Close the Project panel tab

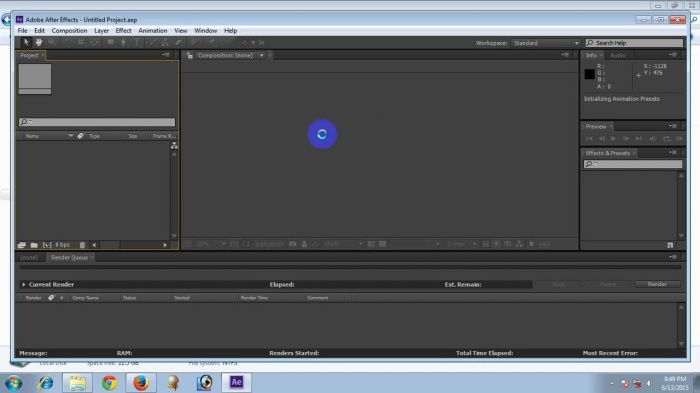(x=43, y=55)
